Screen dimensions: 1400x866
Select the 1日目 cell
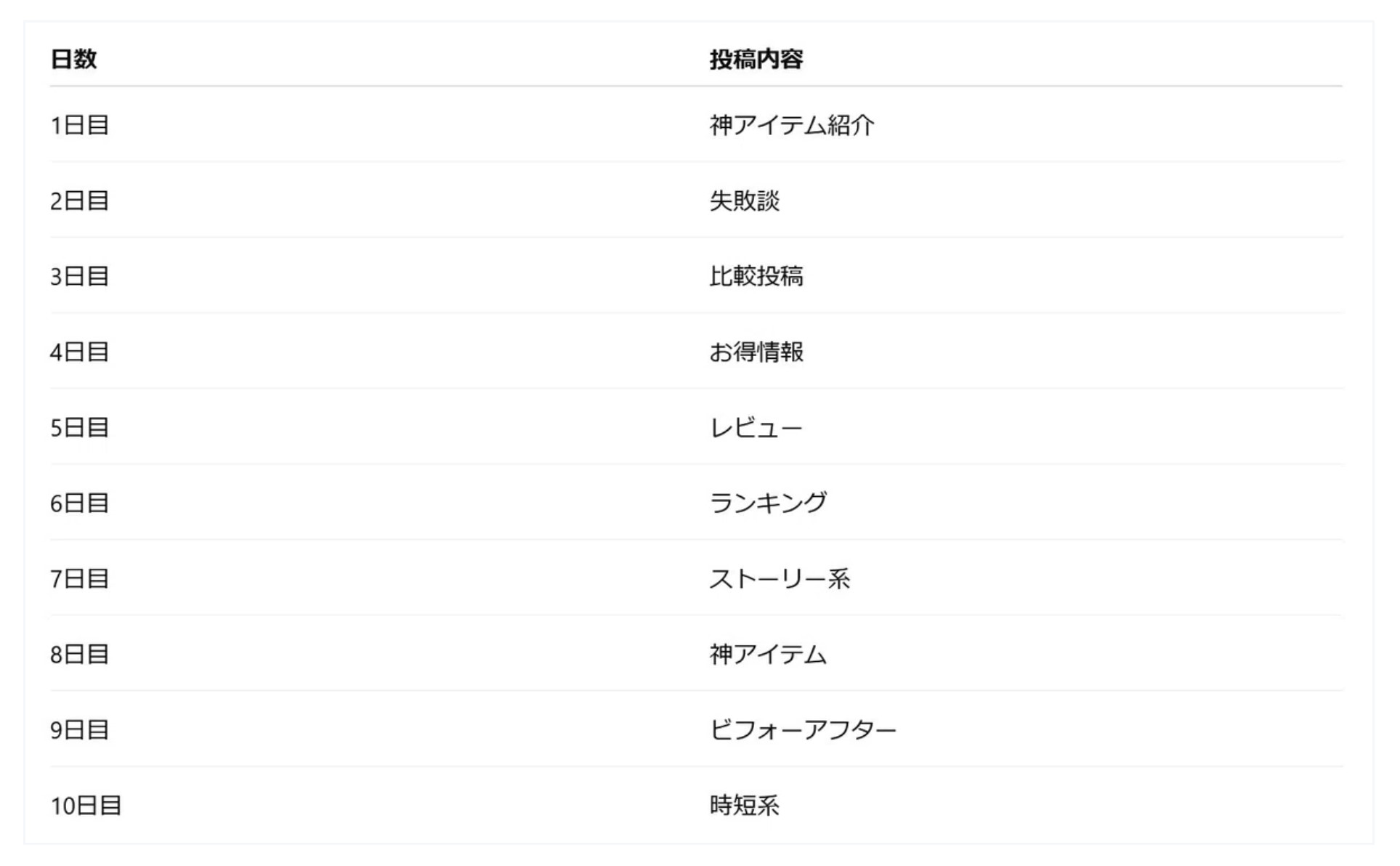79,126
